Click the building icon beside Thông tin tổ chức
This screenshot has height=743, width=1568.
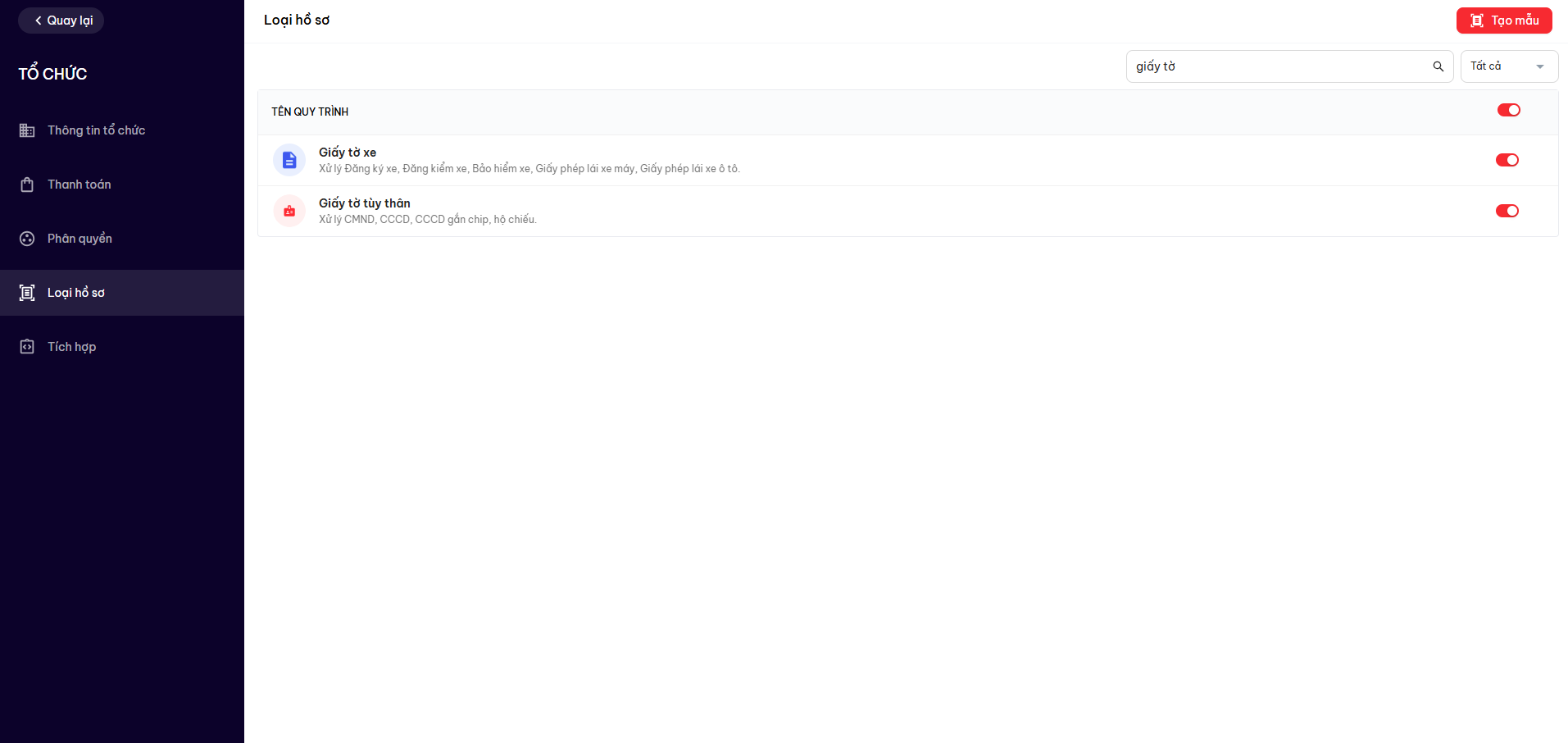coord(27,130)
